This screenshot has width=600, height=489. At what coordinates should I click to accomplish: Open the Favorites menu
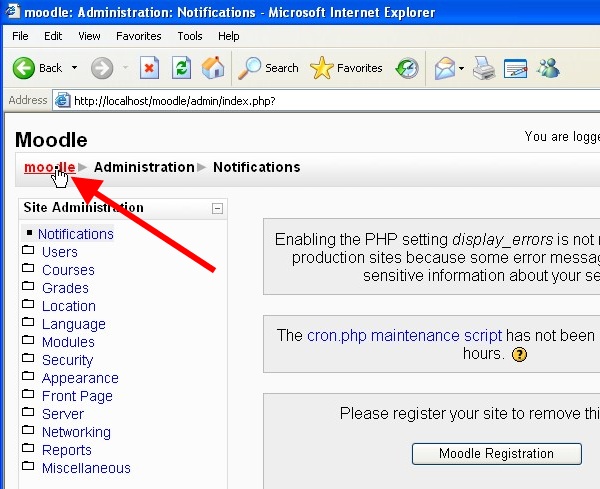139,36
